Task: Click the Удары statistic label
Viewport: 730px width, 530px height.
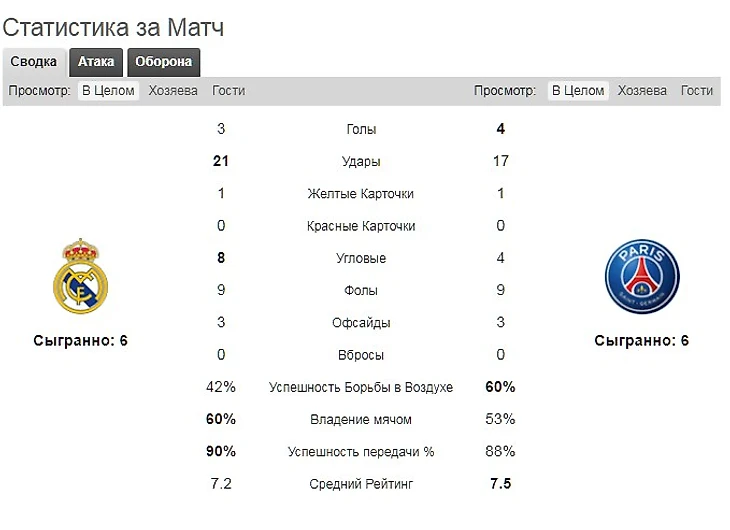Action: [x=361, y=162]
